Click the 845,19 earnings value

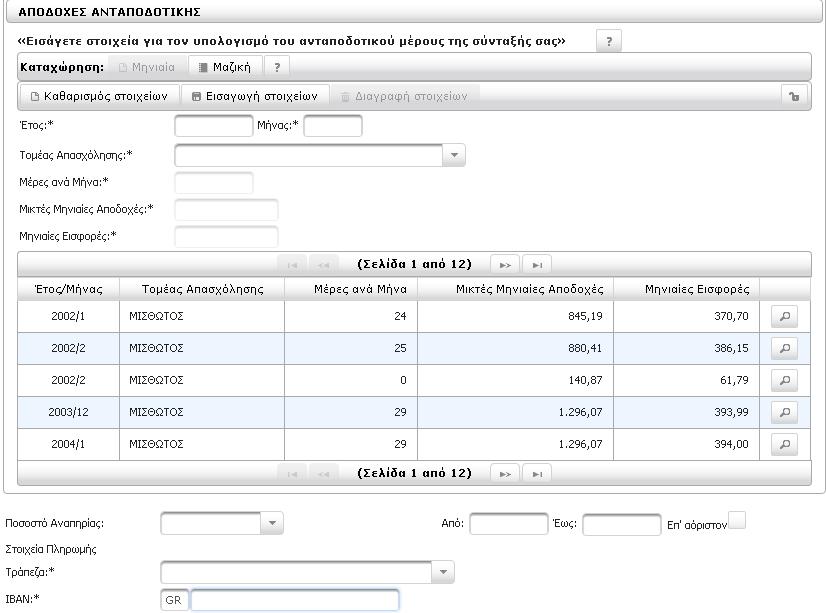coord(585,317)
